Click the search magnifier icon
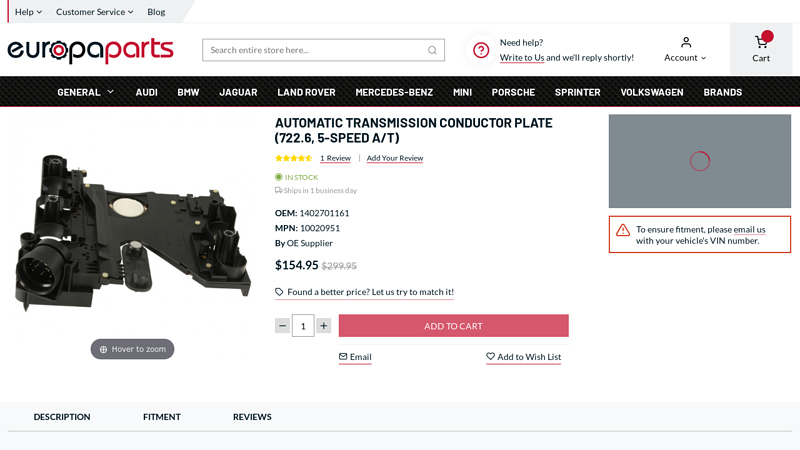The height and width of the screenshot is (450, 800). [432, 50]
